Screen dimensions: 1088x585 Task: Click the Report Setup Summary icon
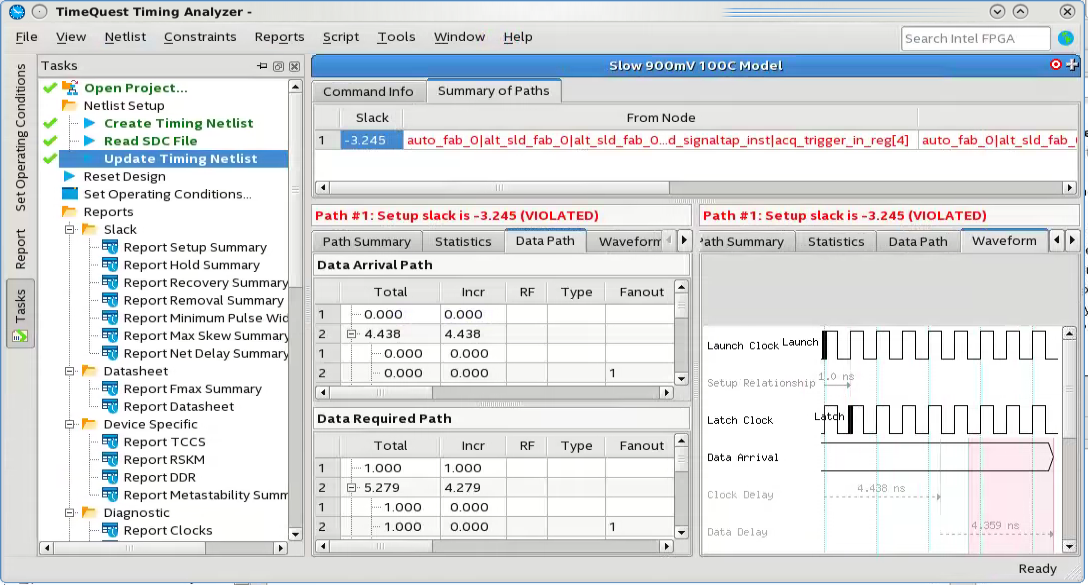[x=110, y=247]
